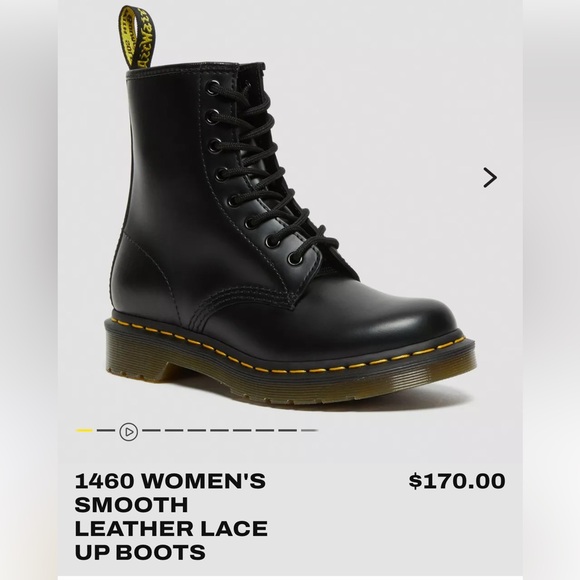Open the 1460 Women's Smooth Leather Boots title
580x580 pixels.
(171, 516)
